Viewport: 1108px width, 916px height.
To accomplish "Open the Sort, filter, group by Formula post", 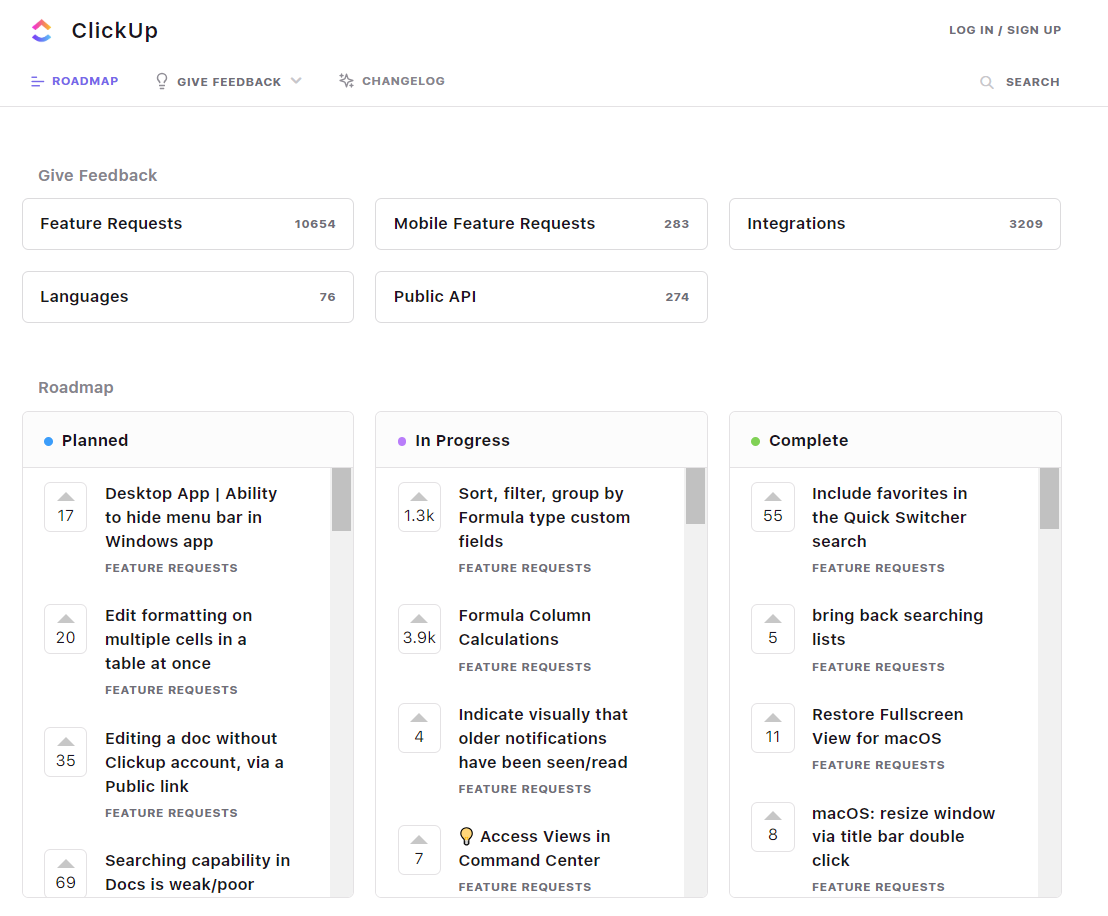I will coord(544,517).
